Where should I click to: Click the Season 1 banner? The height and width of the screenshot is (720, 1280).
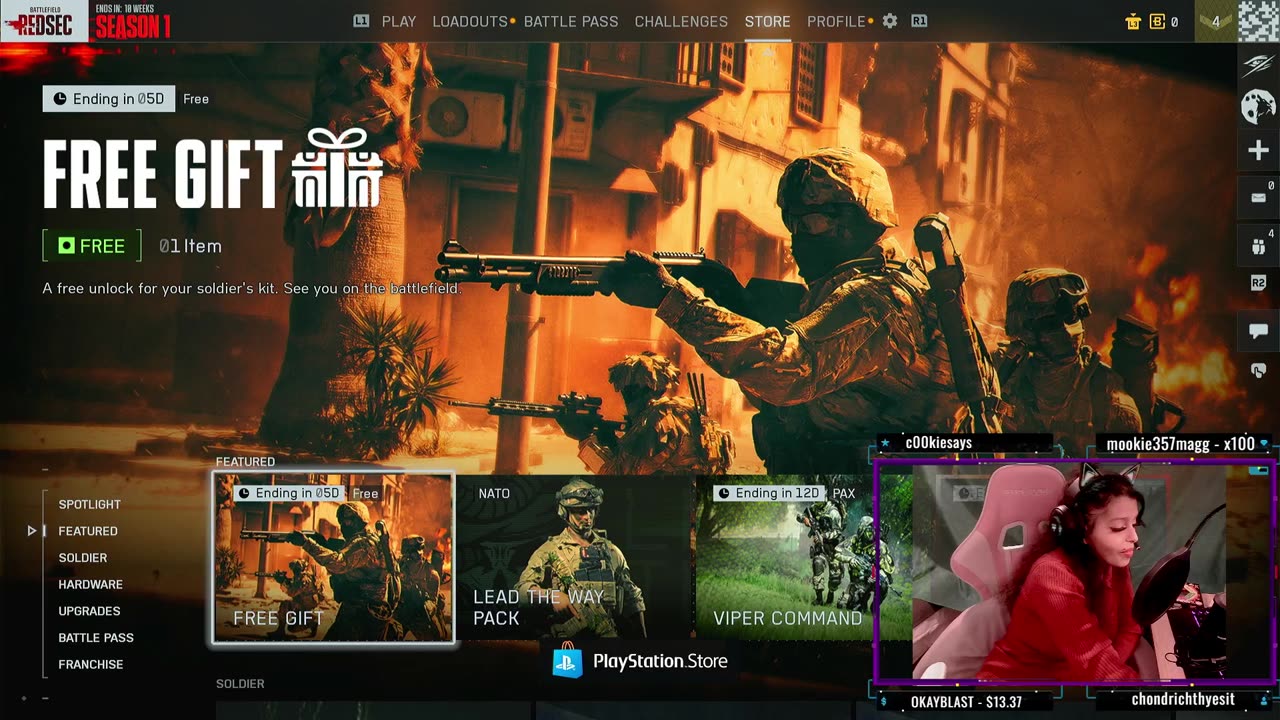pos(132,21)
